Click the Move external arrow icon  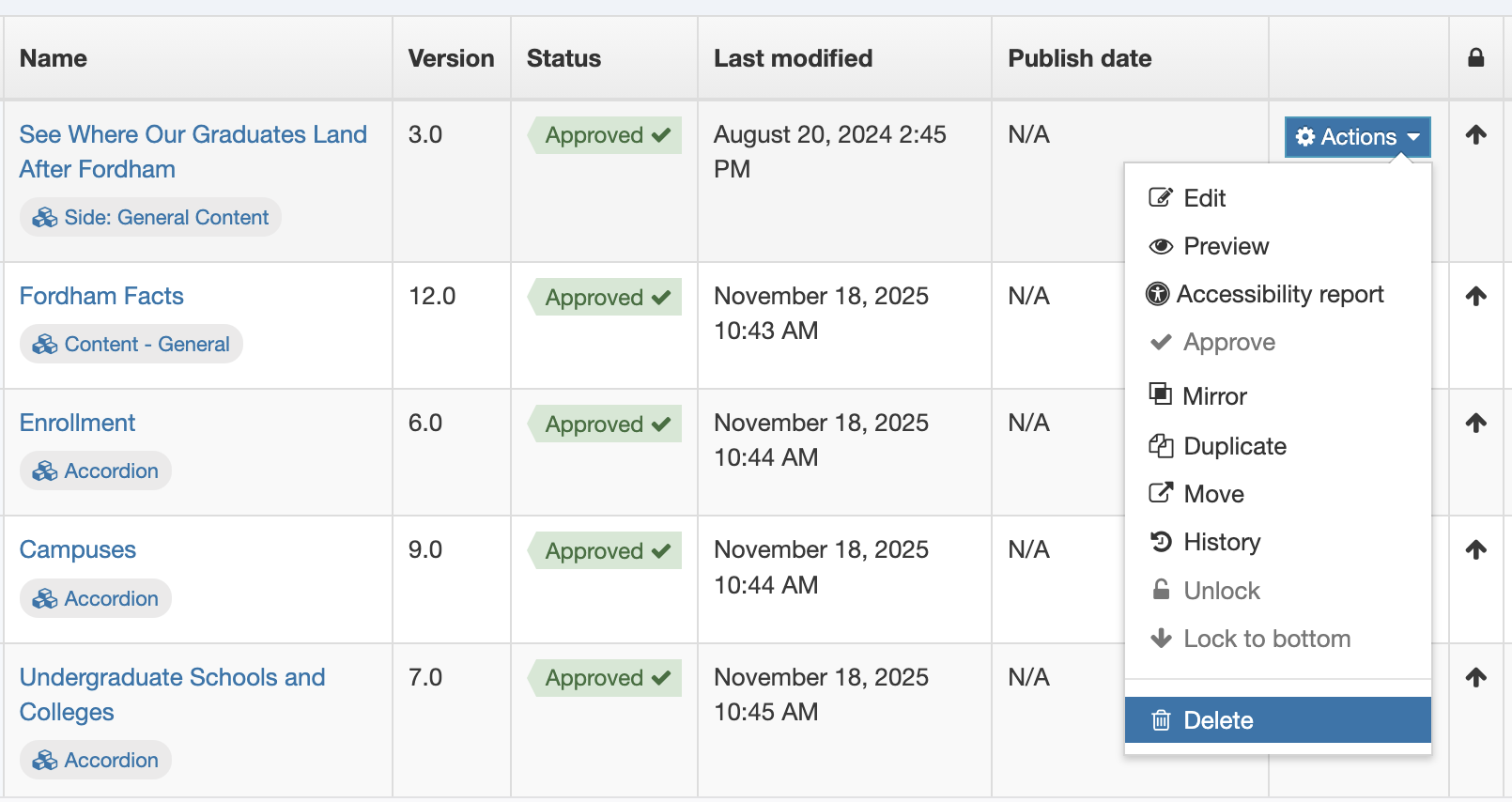coord(1161,493)
